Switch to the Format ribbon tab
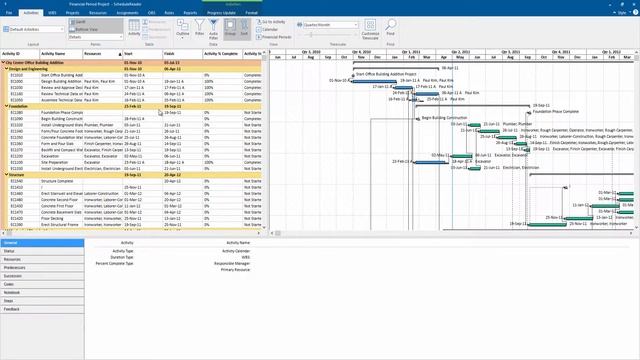 [251, 13]
